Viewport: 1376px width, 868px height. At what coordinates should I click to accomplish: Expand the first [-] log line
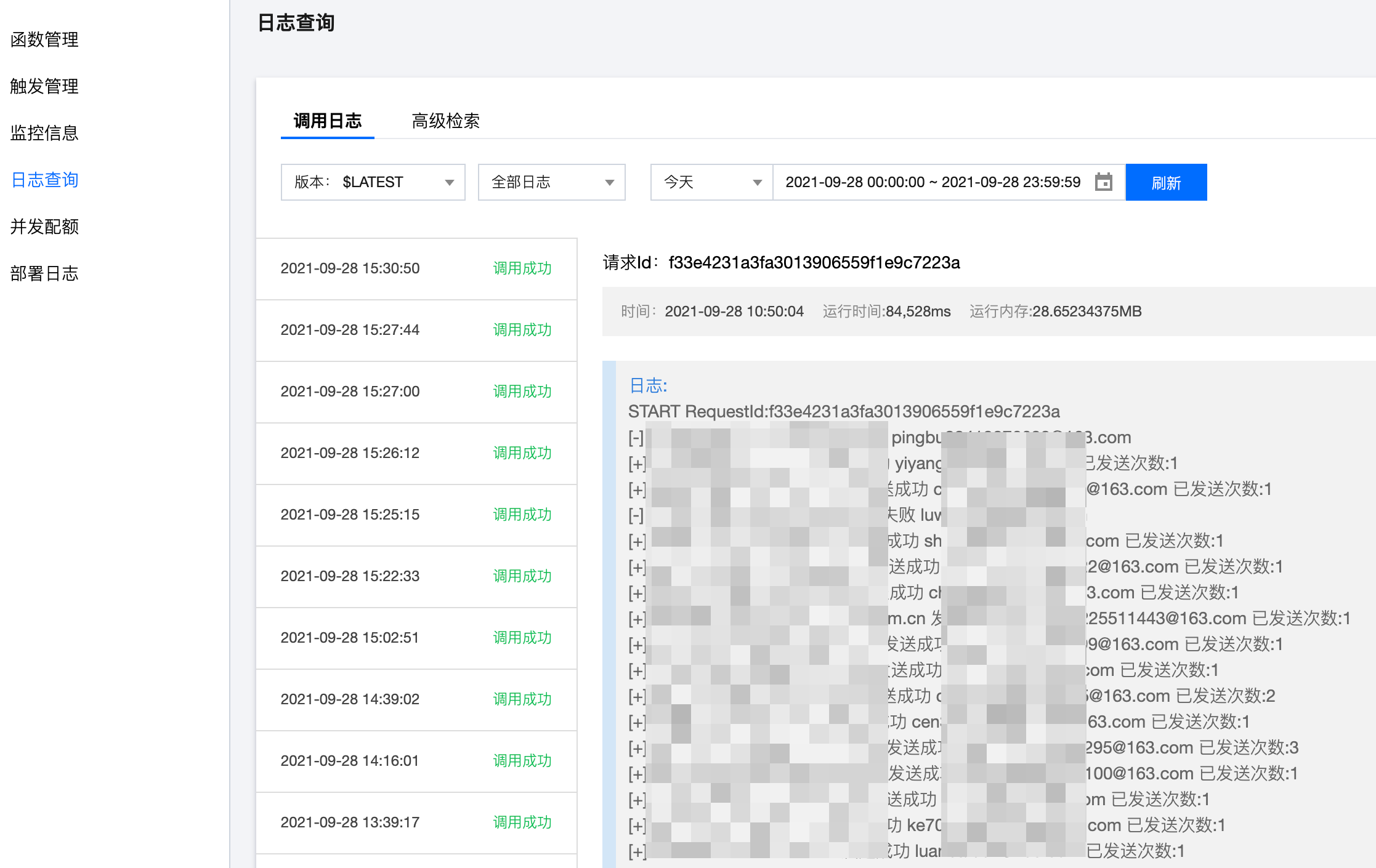pyautogui.click(x=636, y=438)
